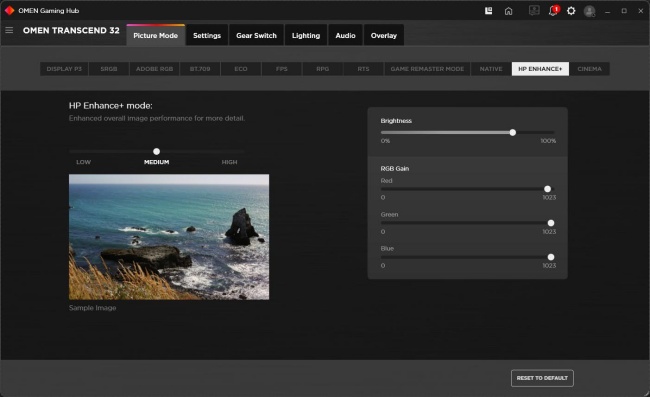Viewport: 650px width, 397px height.
Task: Click the Sample Image caption
Action: coord(92,308)
